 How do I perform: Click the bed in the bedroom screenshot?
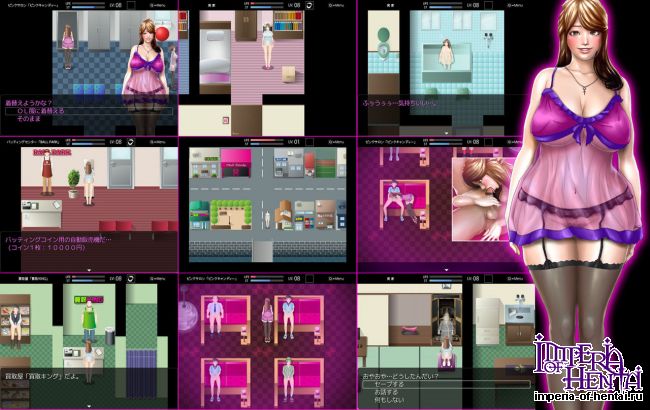point(215,57)
